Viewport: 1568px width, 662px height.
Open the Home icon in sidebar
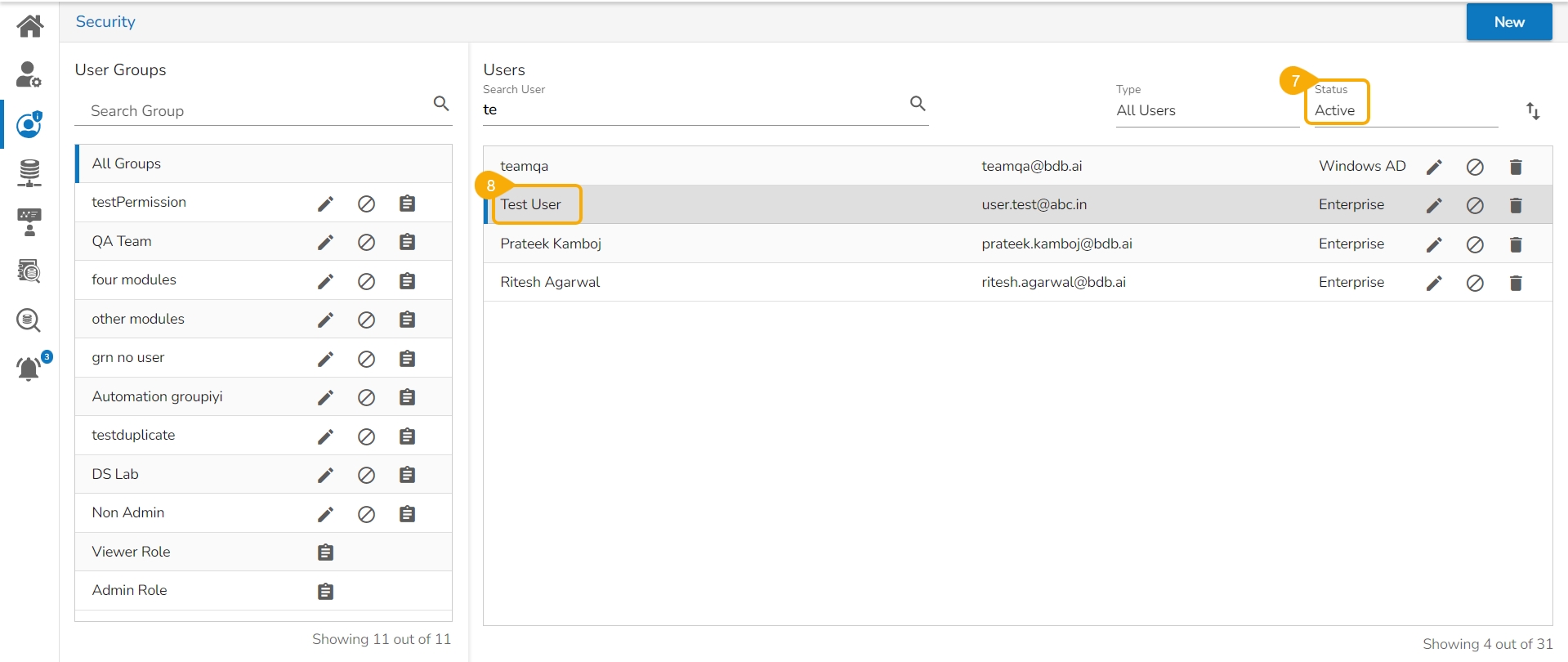(x=30, y=25)
